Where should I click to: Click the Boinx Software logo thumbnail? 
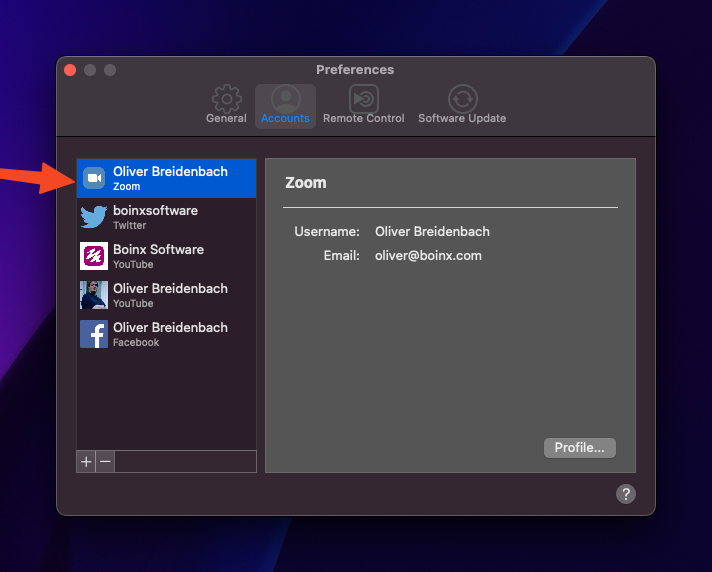tap(94, 256)
